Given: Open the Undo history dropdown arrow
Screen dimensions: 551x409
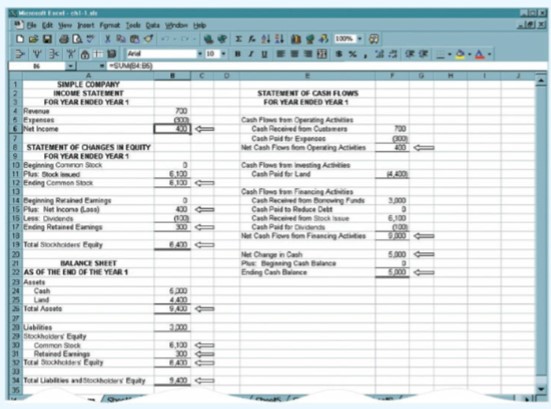Looking at the screenshot, I should 175,39.
